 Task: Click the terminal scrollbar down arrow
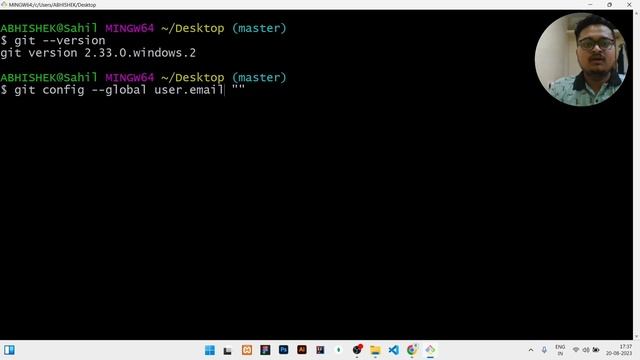click(636, 336)
